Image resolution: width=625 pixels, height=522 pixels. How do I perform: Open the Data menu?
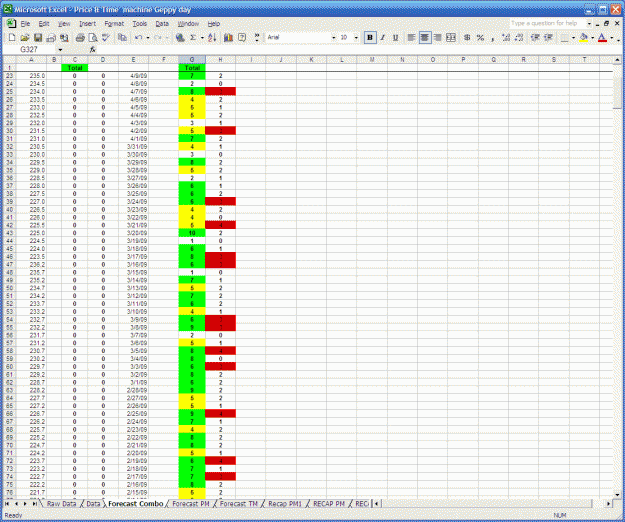point(162,24)
